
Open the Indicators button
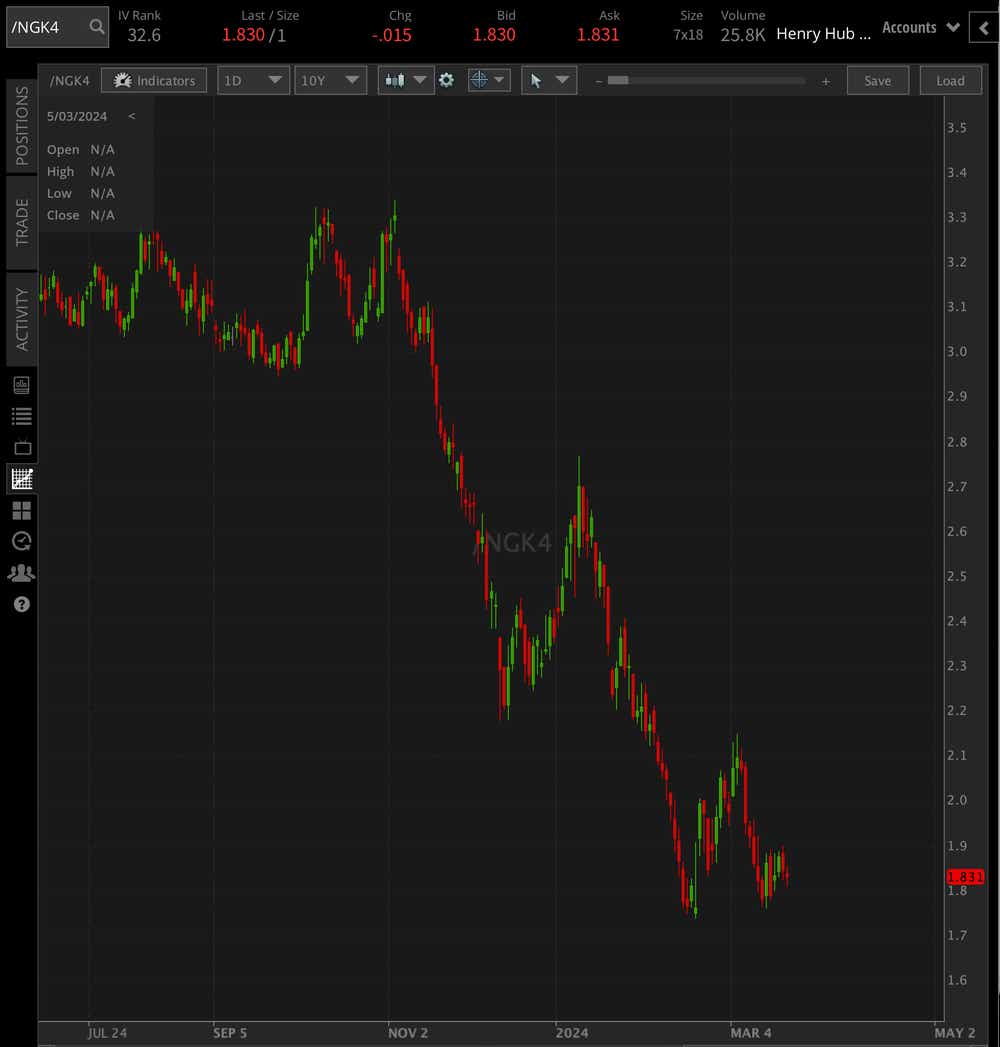(154, 81)
